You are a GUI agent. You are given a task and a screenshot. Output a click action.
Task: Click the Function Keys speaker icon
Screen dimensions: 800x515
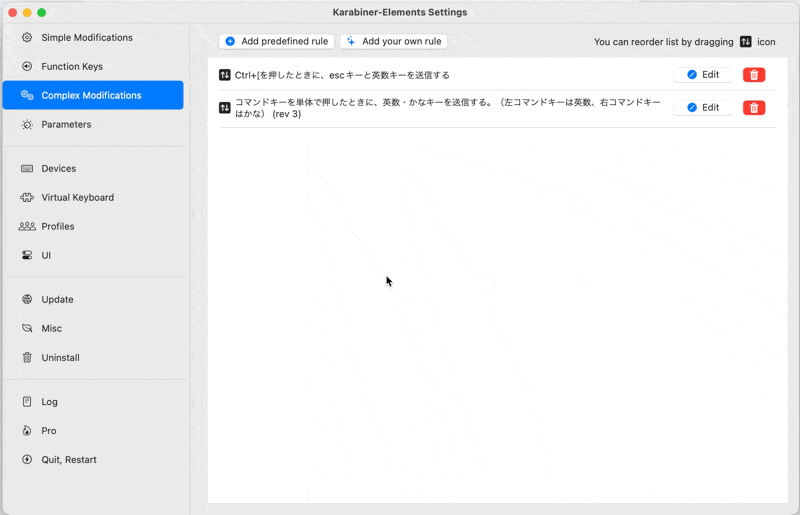point(27,66)
